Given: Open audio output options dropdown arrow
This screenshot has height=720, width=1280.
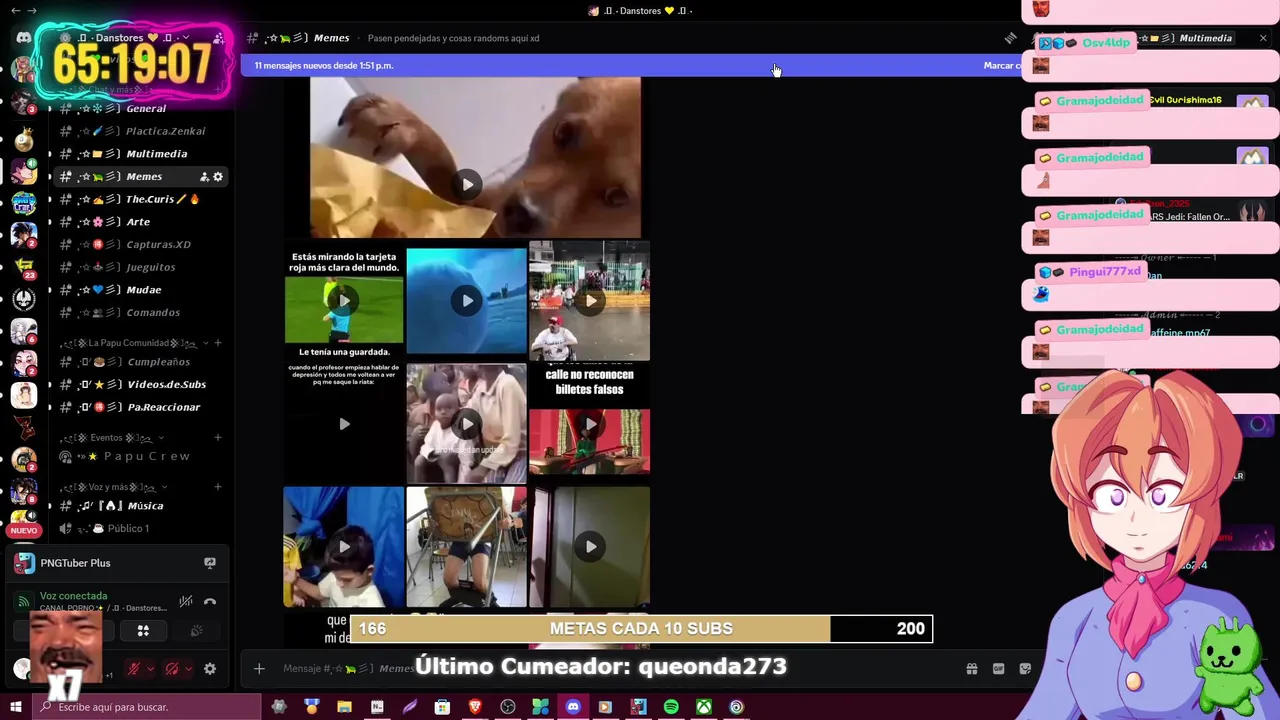Looking at the screenshot, I should (188, 669).
